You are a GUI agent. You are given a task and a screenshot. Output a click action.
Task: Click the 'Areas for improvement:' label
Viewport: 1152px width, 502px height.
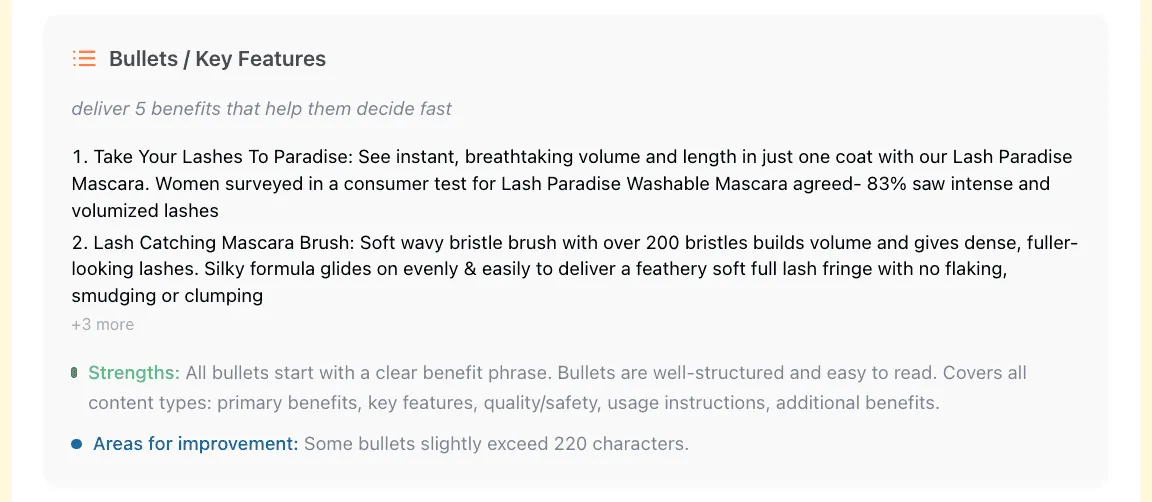[195, 444]
